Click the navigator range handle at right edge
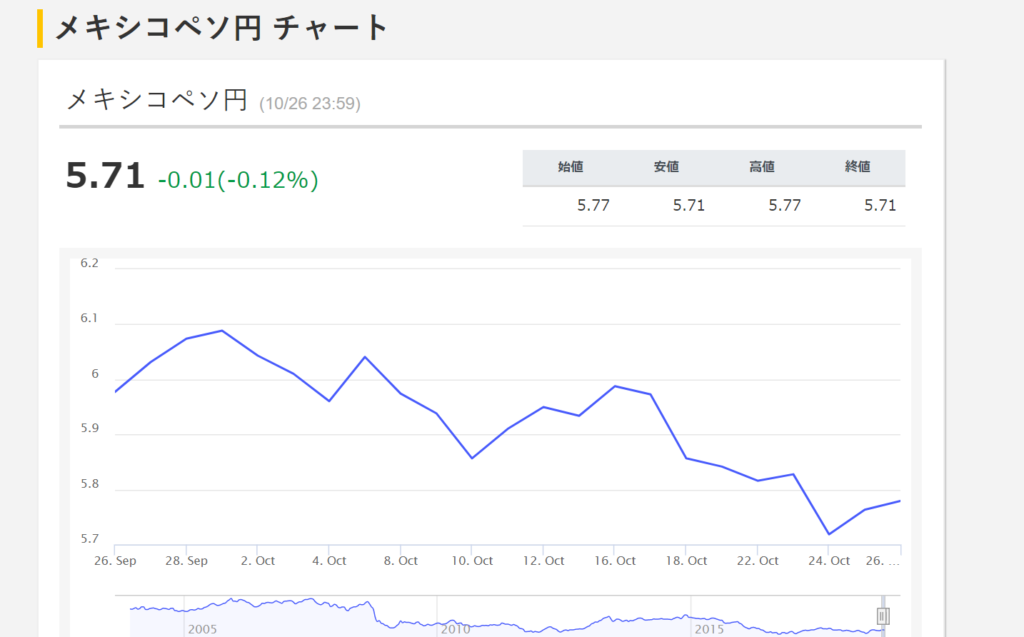The image size is (1024, 637). (883, 616)
